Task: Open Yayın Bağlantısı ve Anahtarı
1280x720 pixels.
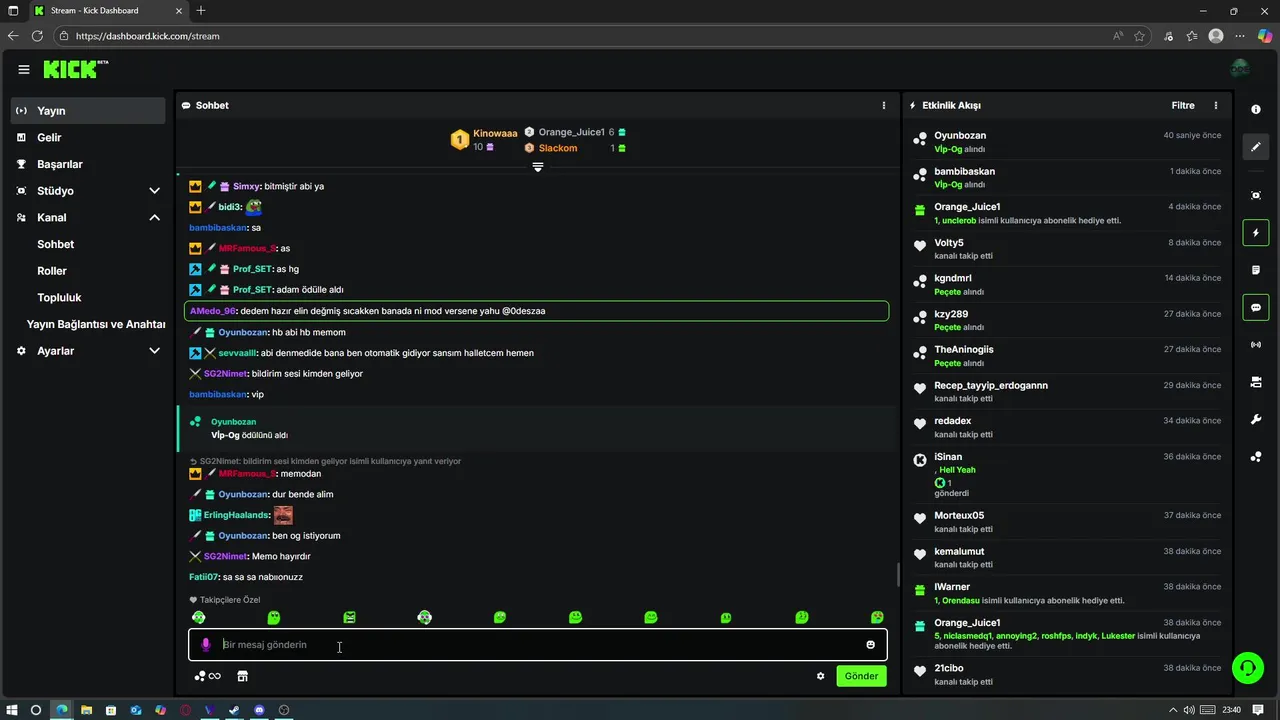Action: pyautogui.click(x=96, y=324)
